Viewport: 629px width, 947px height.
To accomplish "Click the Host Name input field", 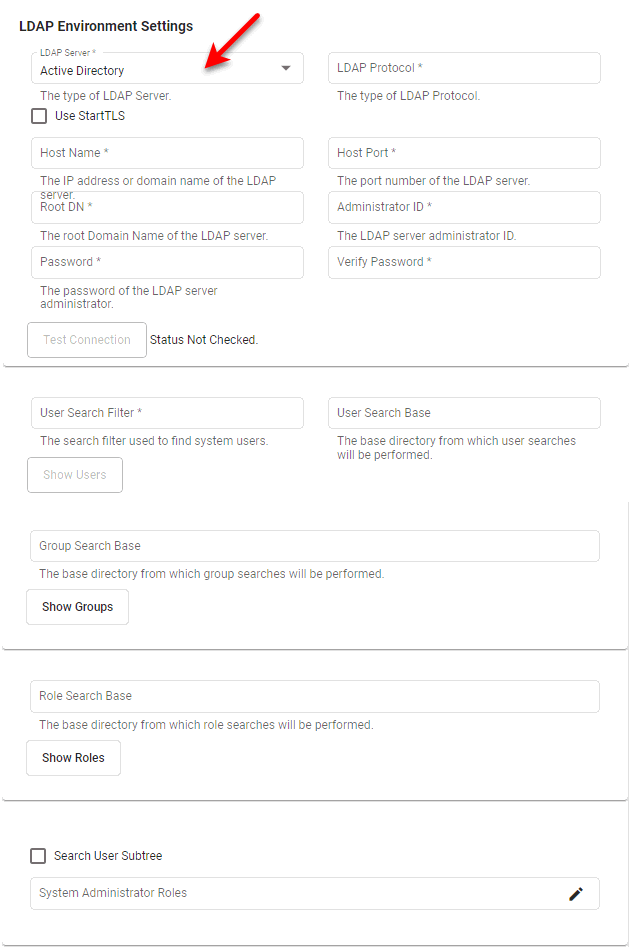I will tap(167, 153).
